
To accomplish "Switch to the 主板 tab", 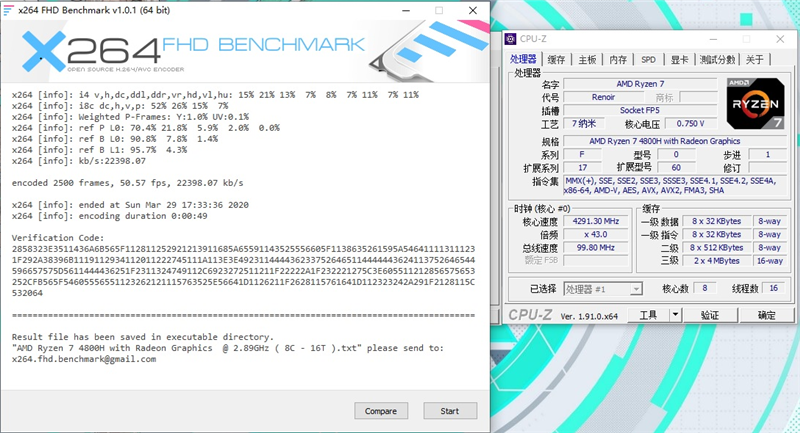I will 587,60.
